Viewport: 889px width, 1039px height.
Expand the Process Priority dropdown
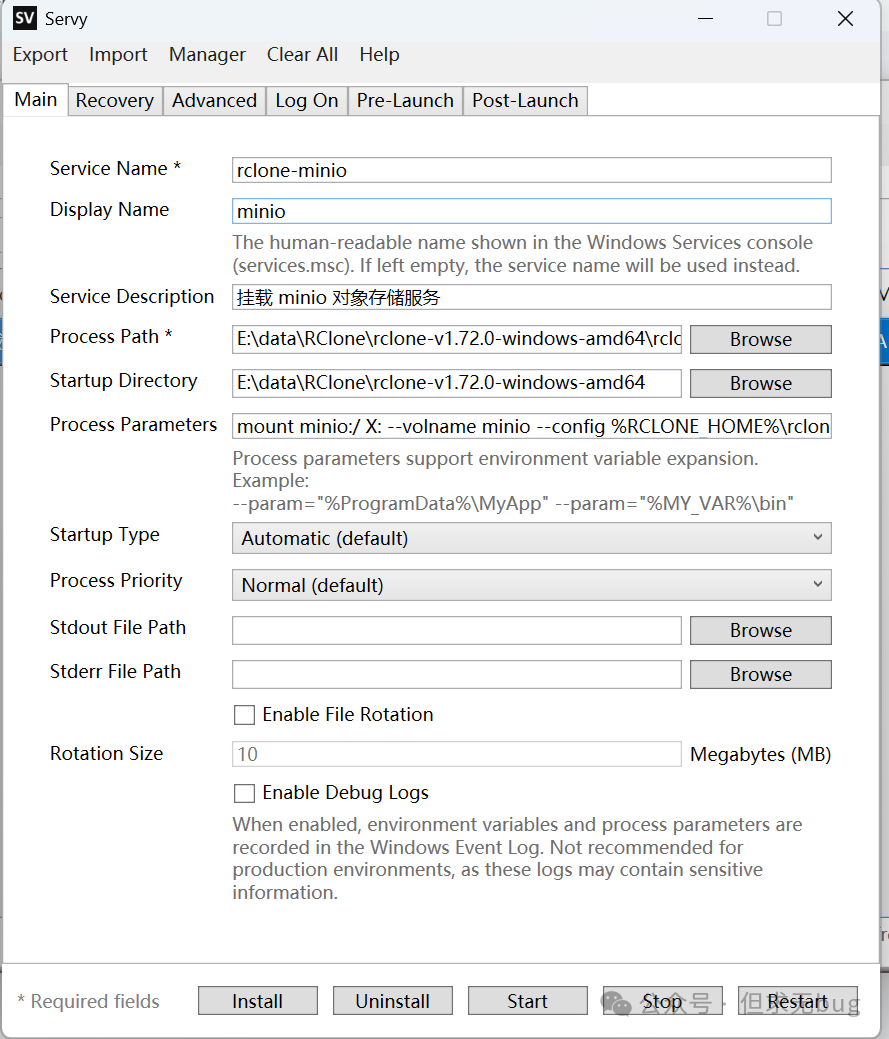click(531, 585)
